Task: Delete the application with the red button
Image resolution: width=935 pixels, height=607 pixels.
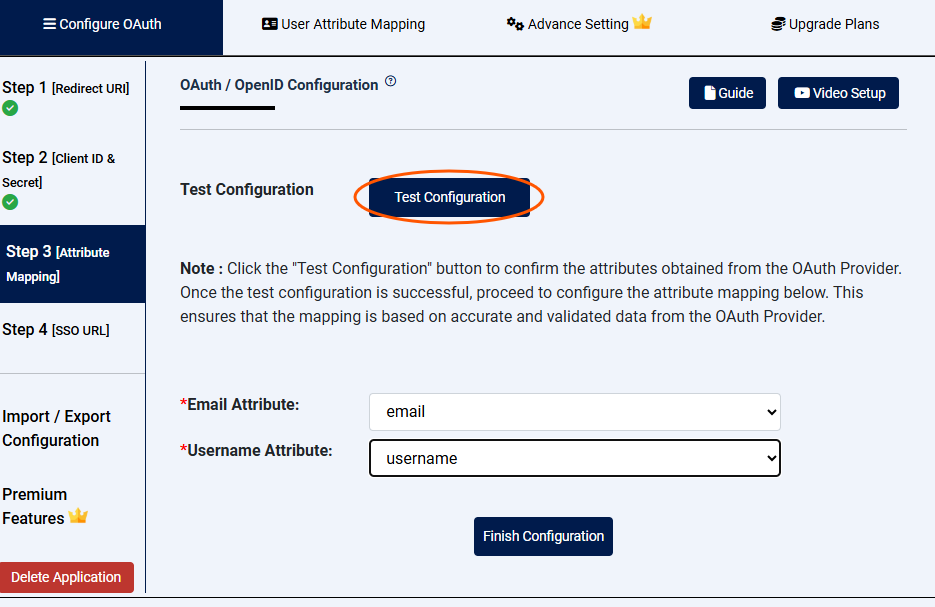Action: coord(66,577)
